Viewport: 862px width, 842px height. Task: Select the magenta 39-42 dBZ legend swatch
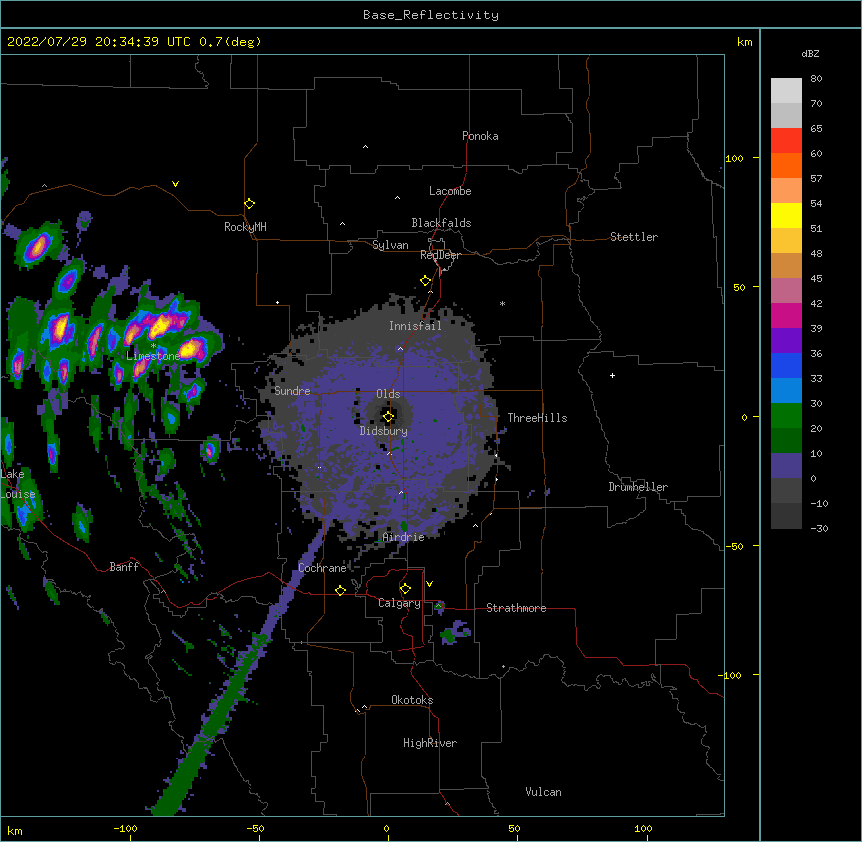tap(786, 315)
